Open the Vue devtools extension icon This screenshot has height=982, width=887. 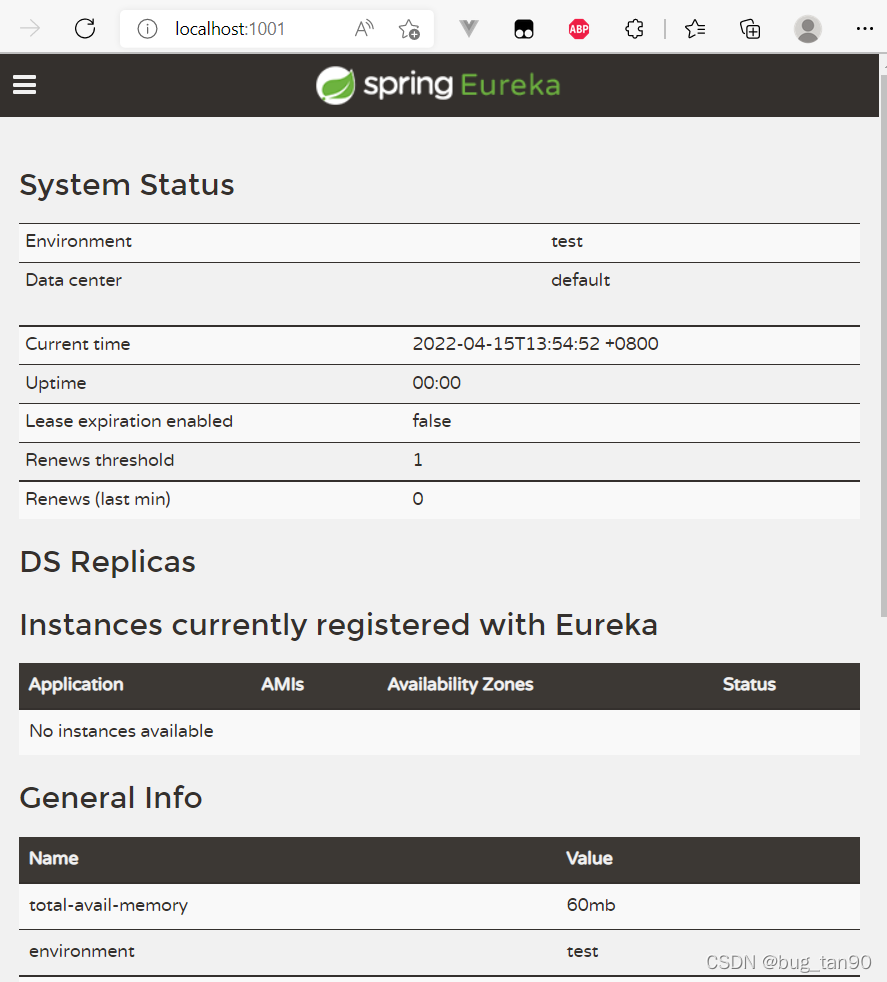tap(469, 29)
